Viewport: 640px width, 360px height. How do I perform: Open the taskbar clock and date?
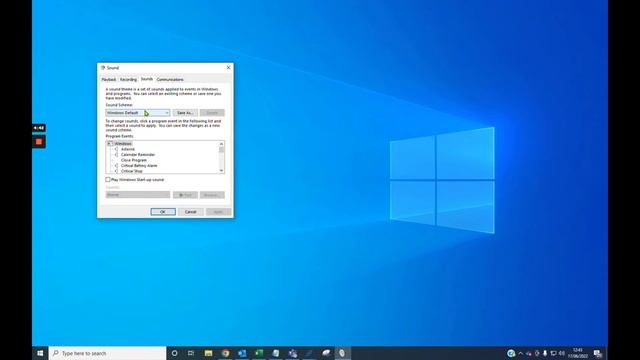pyautogui.click(x=578, y=353)
